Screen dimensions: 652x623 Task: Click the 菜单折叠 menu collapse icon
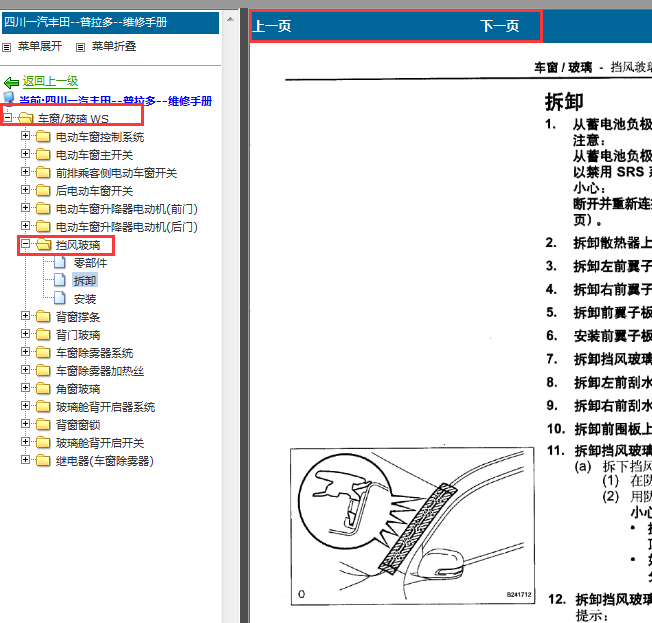tap(81, 47)
